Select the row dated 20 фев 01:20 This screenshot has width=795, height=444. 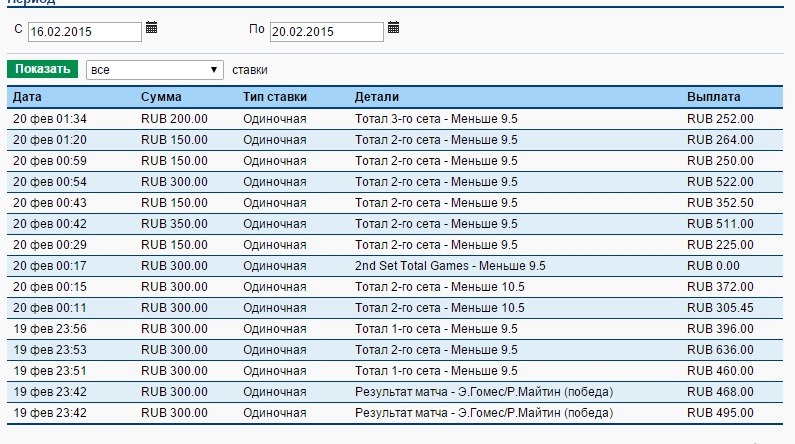tap(395, 140)
